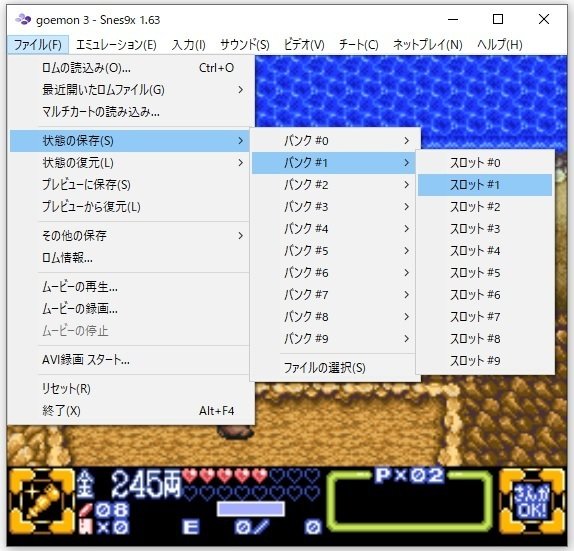Save state to スロット #7
574x551 pixels.
click(485, 316)
